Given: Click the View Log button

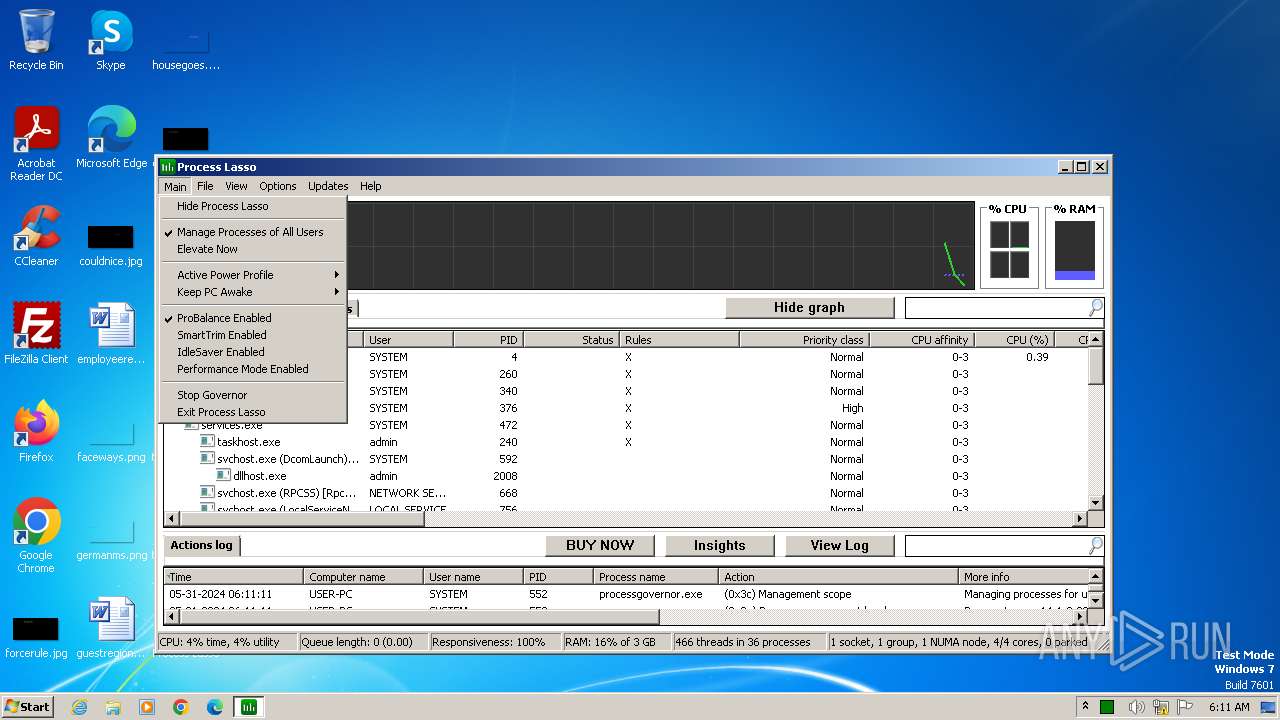Looking at the screenshot, I should 840,545.
